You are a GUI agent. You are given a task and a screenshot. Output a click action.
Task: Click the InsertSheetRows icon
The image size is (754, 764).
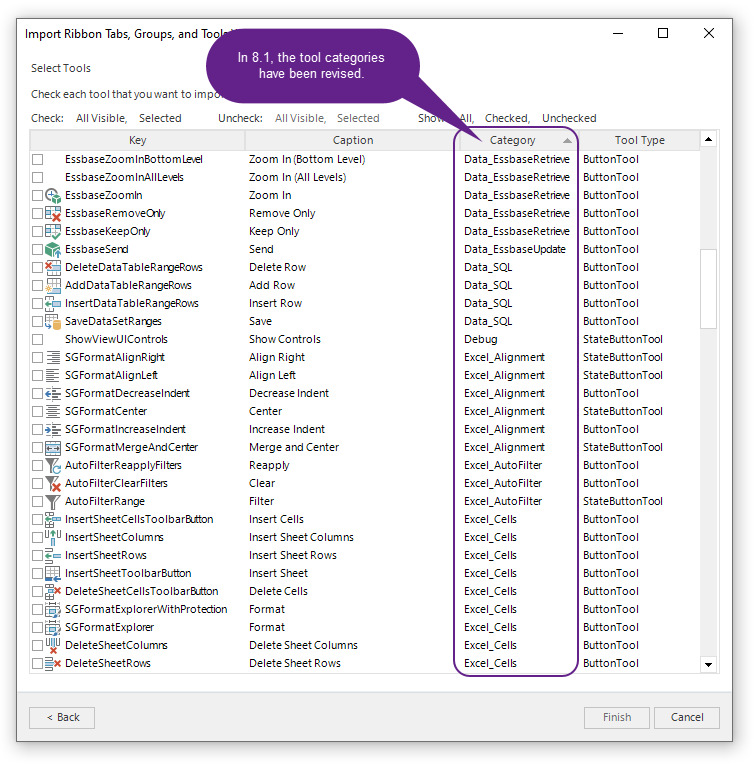(x=53, y=556)
